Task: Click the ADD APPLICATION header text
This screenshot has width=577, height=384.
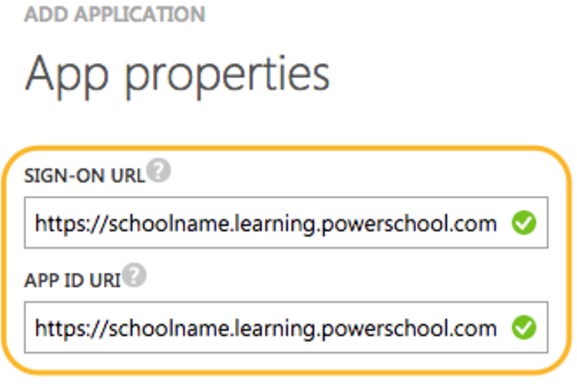Action: (x=114, y=14)
